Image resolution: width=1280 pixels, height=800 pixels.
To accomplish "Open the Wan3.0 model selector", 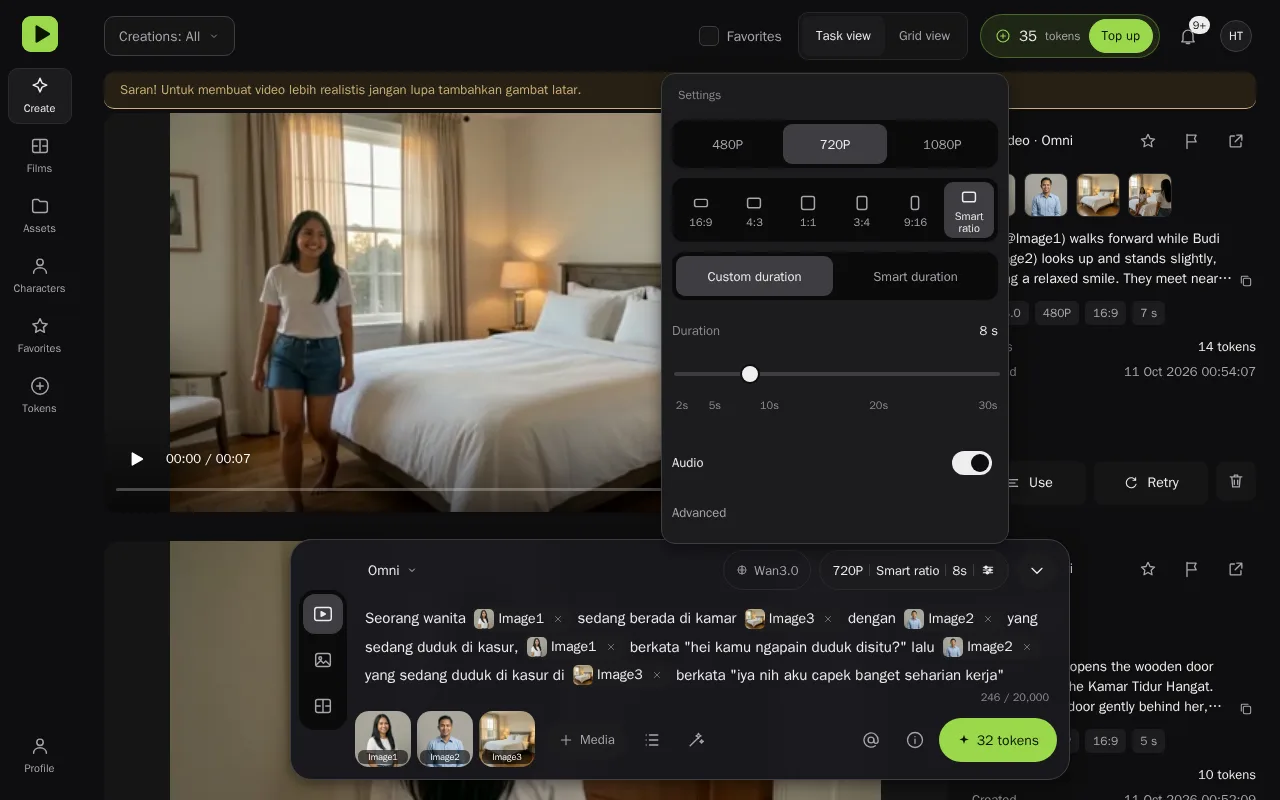I will pyautogui.click(x=767, y=570).
